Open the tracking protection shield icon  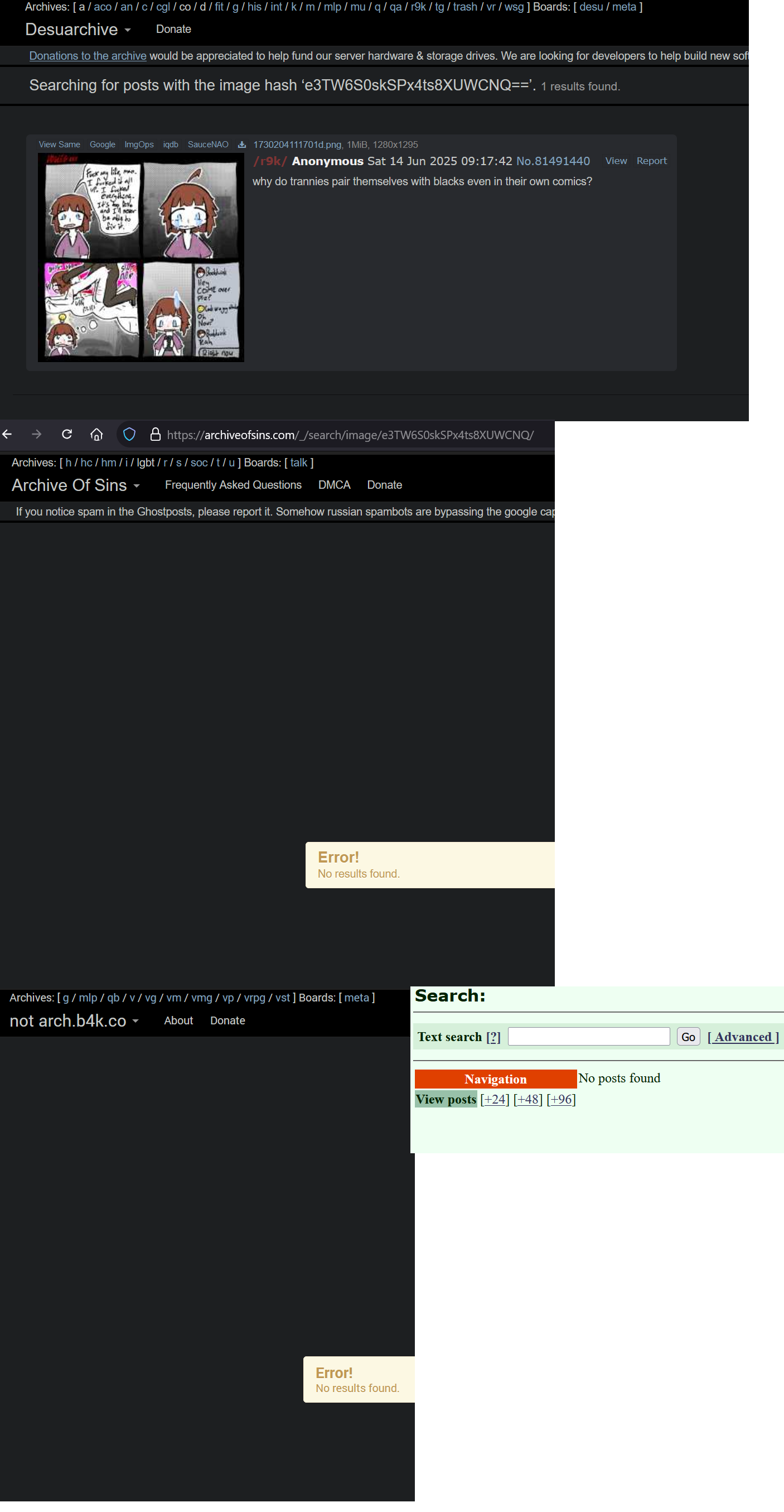point(129,434)
